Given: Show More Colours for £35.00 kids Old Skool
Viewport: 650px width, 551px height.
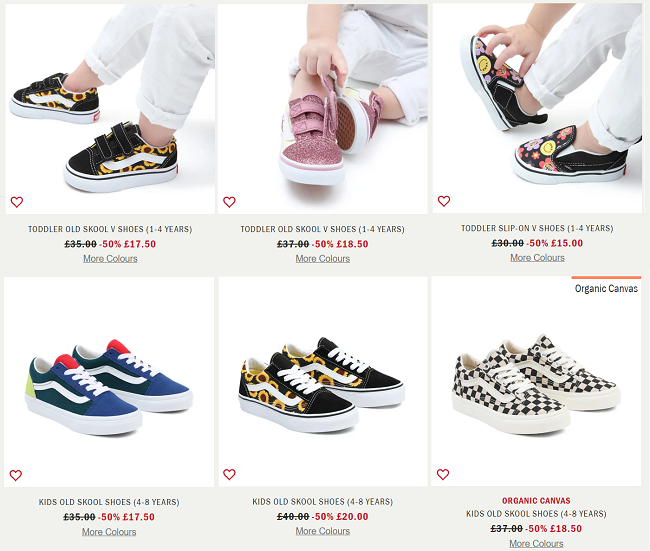Looking at the screenshot, I should click(109, 532).
